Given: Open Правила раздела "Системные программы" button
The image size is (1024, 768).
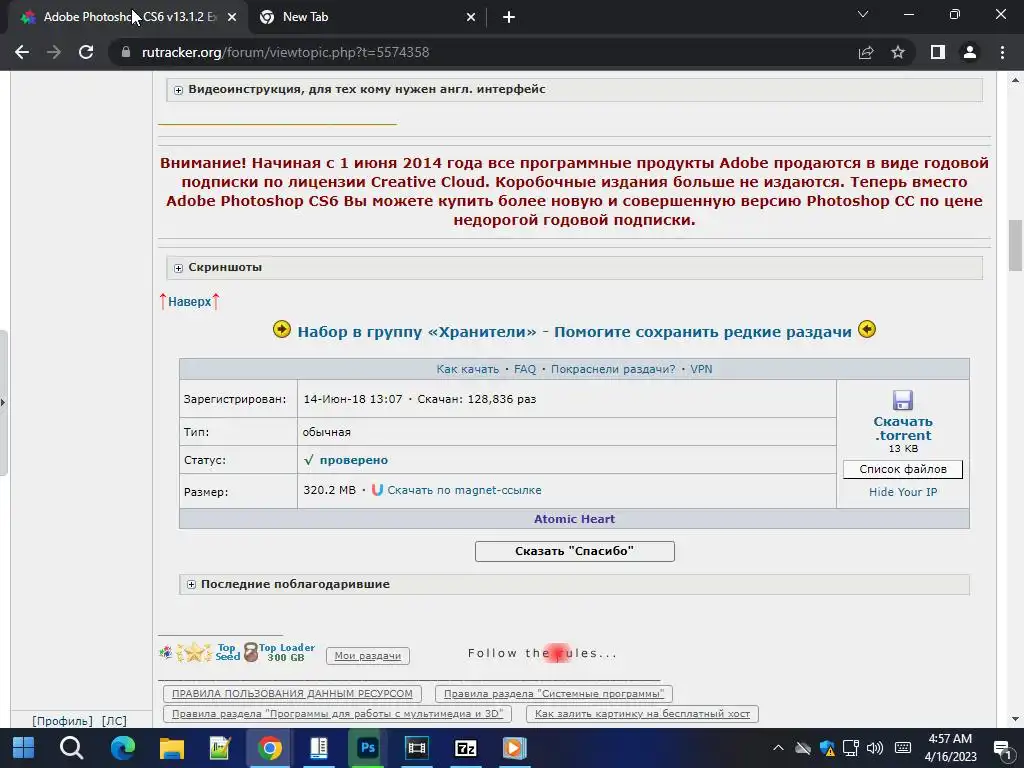Looking at the screenshot, I should (553, 694).
